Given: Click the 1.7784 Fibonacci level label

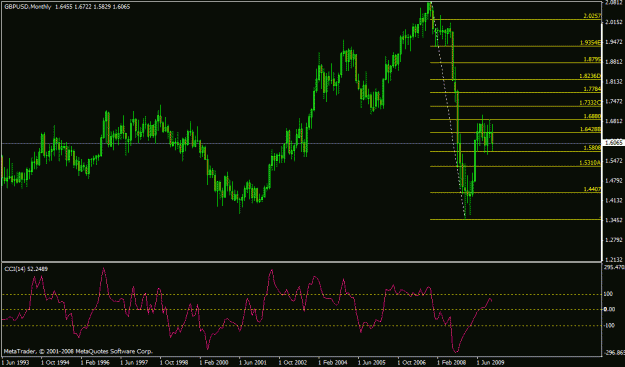Looking at the screenshot, I should pos(592,89).
